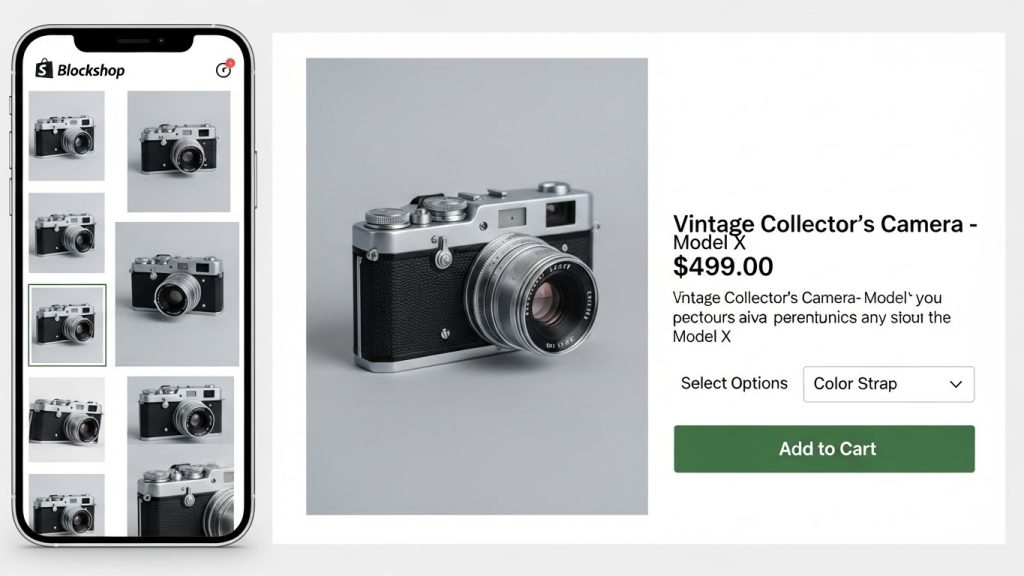
Task: Click the top-left camera thumbnail on the phone
Action: tap(66, 136)
